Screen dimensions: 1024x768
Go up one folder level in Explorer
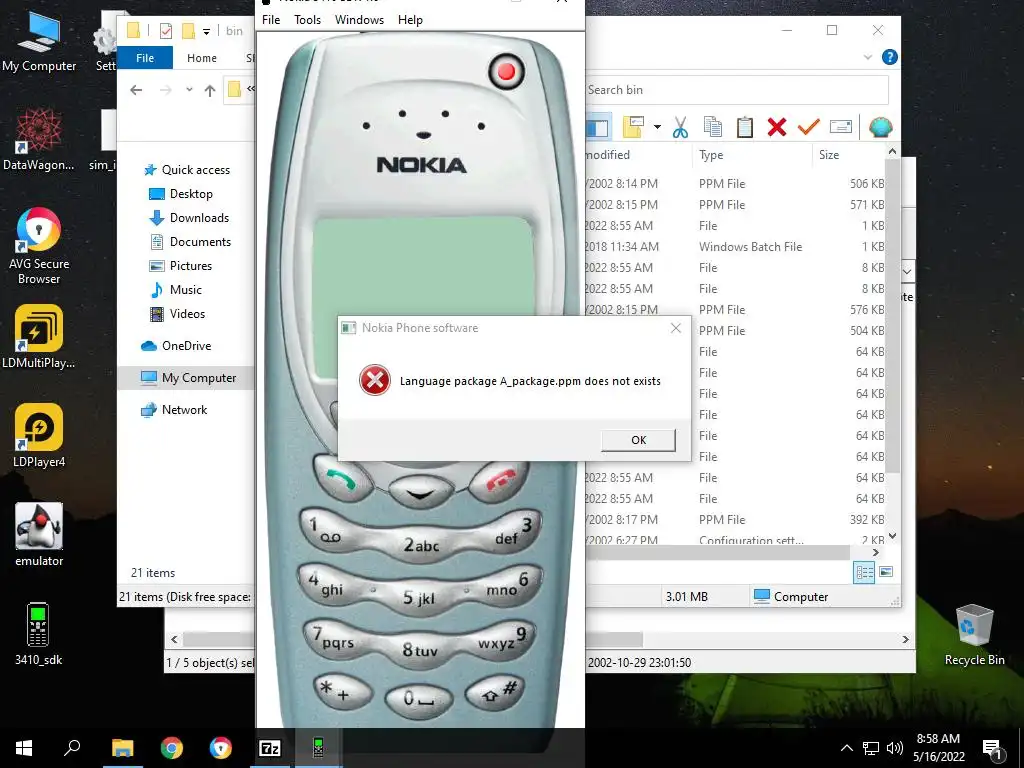[210, 90]
